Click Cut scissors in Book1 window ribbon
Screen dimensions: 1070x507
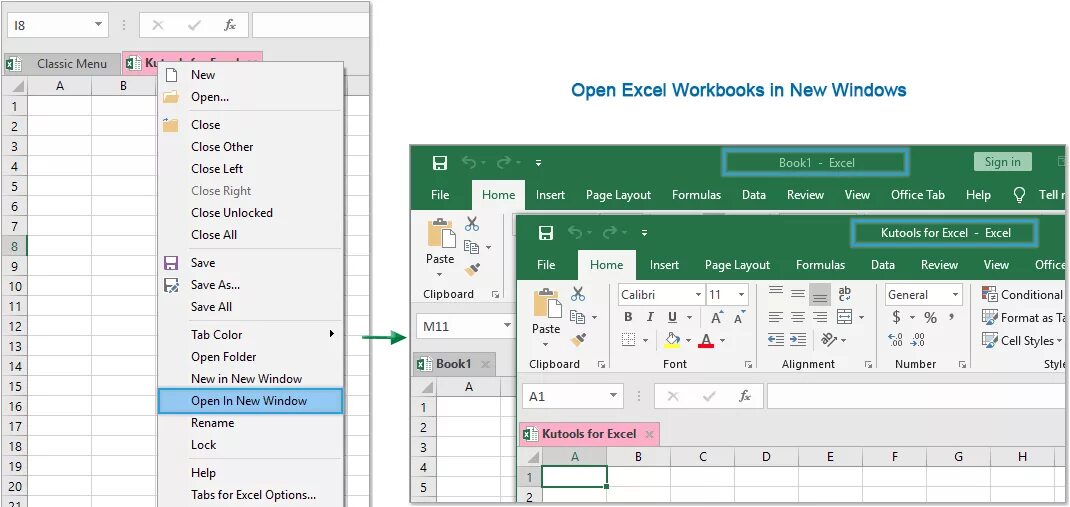(x=472, y=224)
